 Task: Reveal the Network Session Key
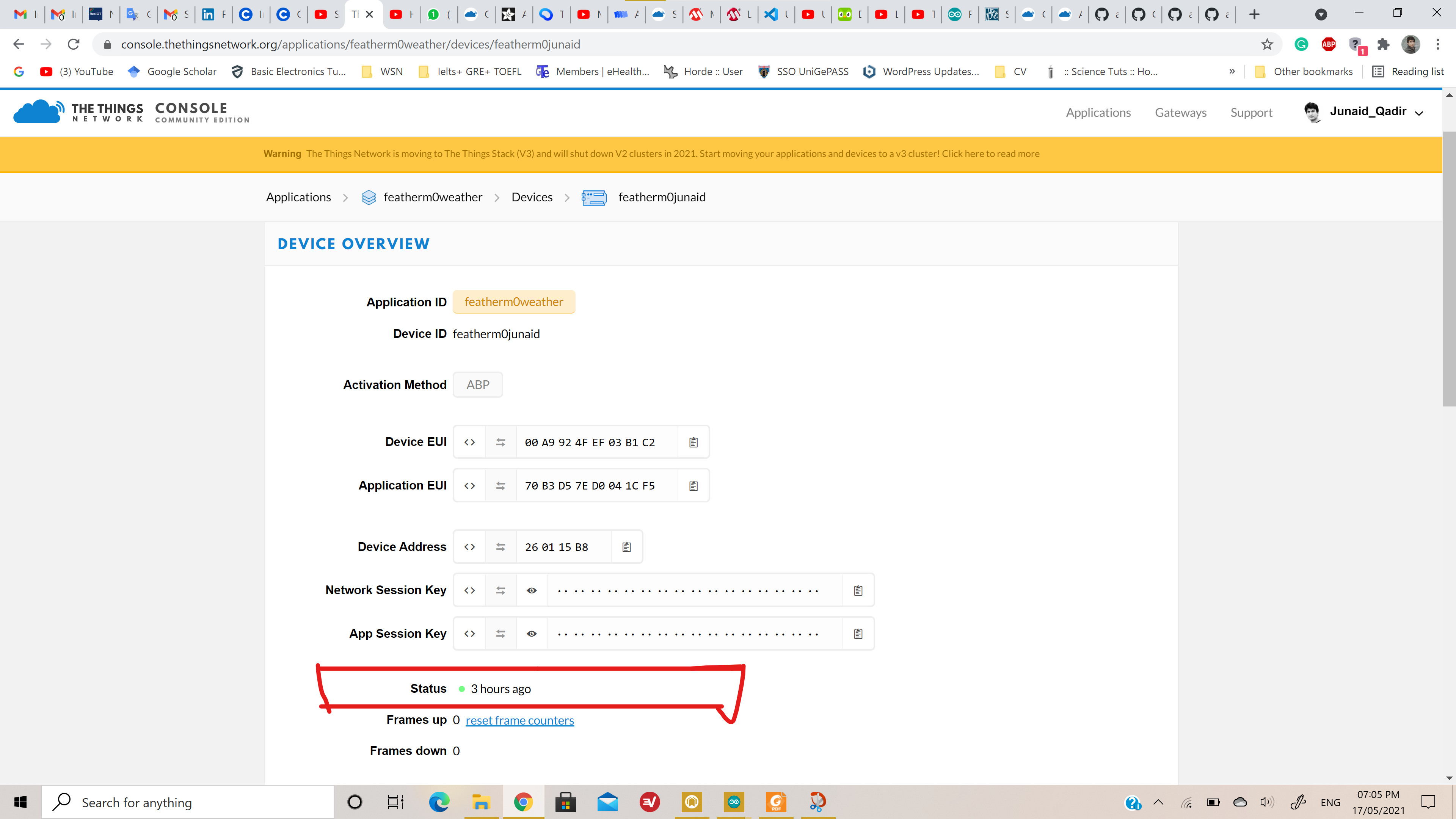[x=531, y=590]
